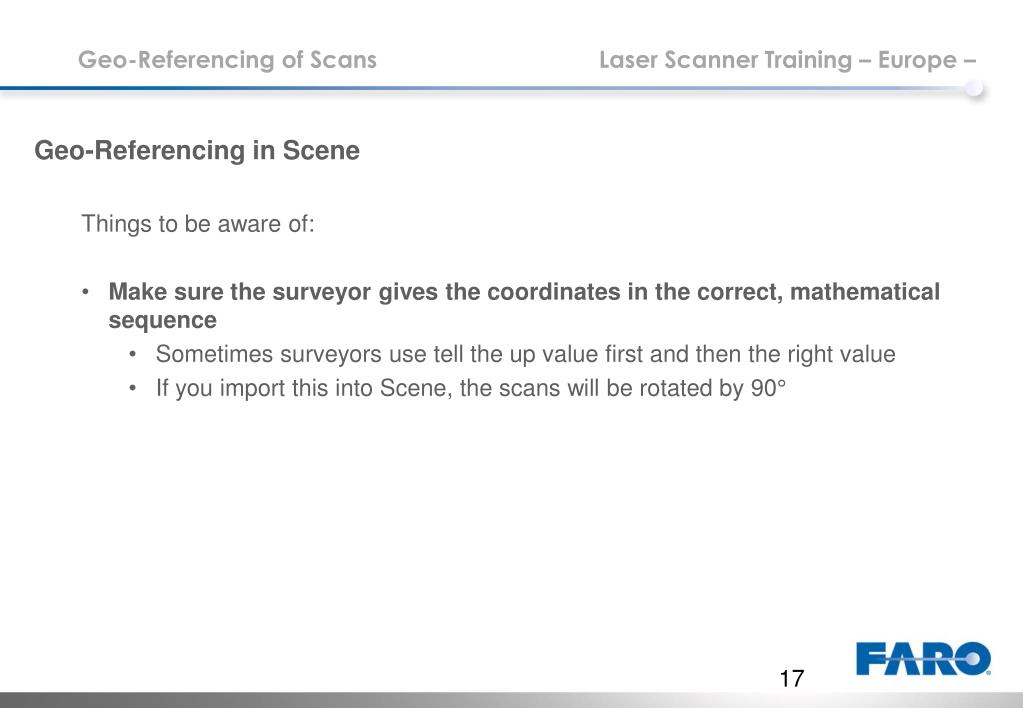Viewport: 1023px width, 708px height.
Task: Select the Geo-Referencing of Scans header
Action: pos(227,60)
